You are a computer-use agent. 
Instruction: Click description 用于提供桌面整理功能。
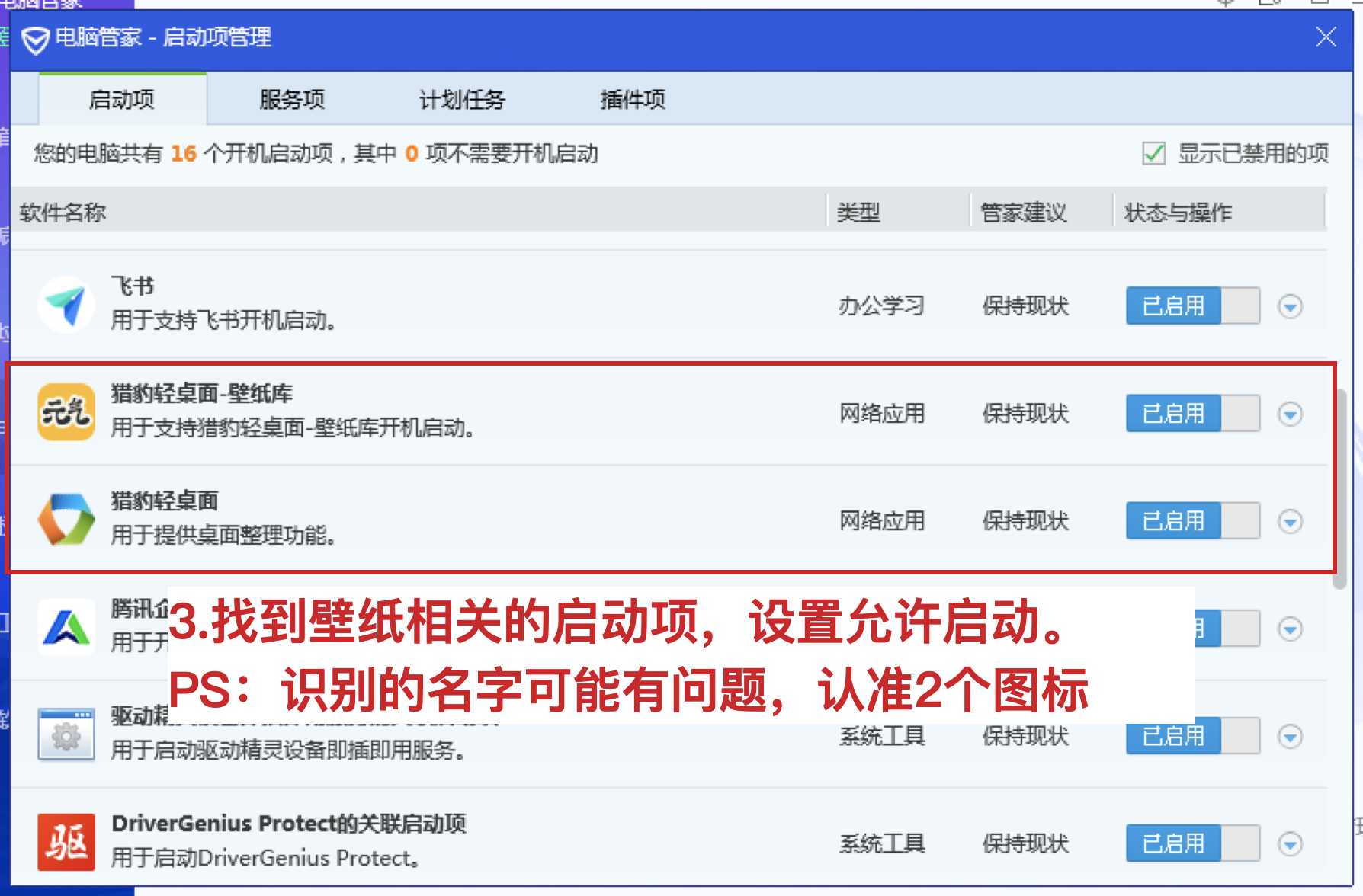(x=223, y=535)
